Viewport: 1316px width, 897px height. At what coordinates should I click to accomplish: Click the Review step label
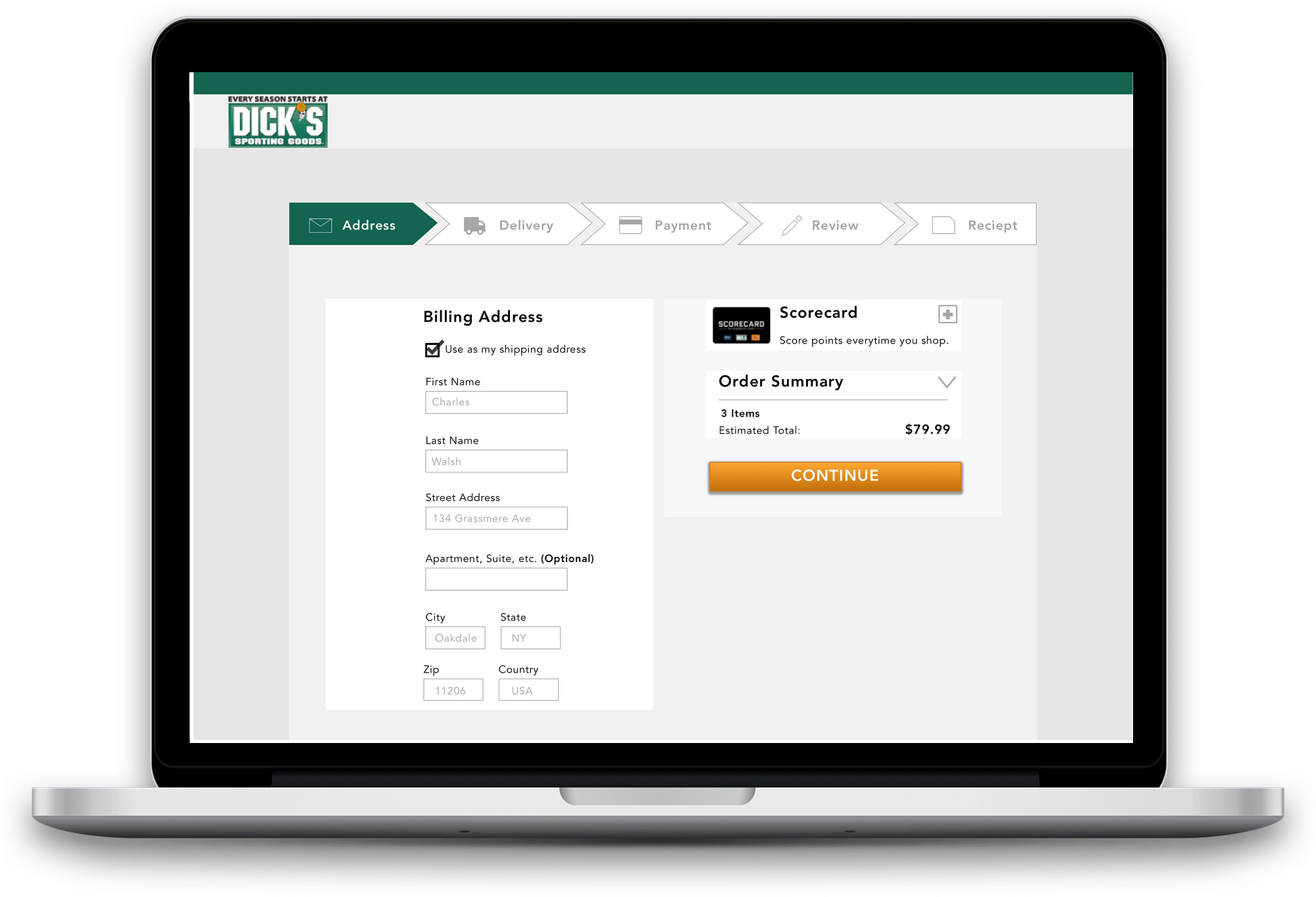835,225
